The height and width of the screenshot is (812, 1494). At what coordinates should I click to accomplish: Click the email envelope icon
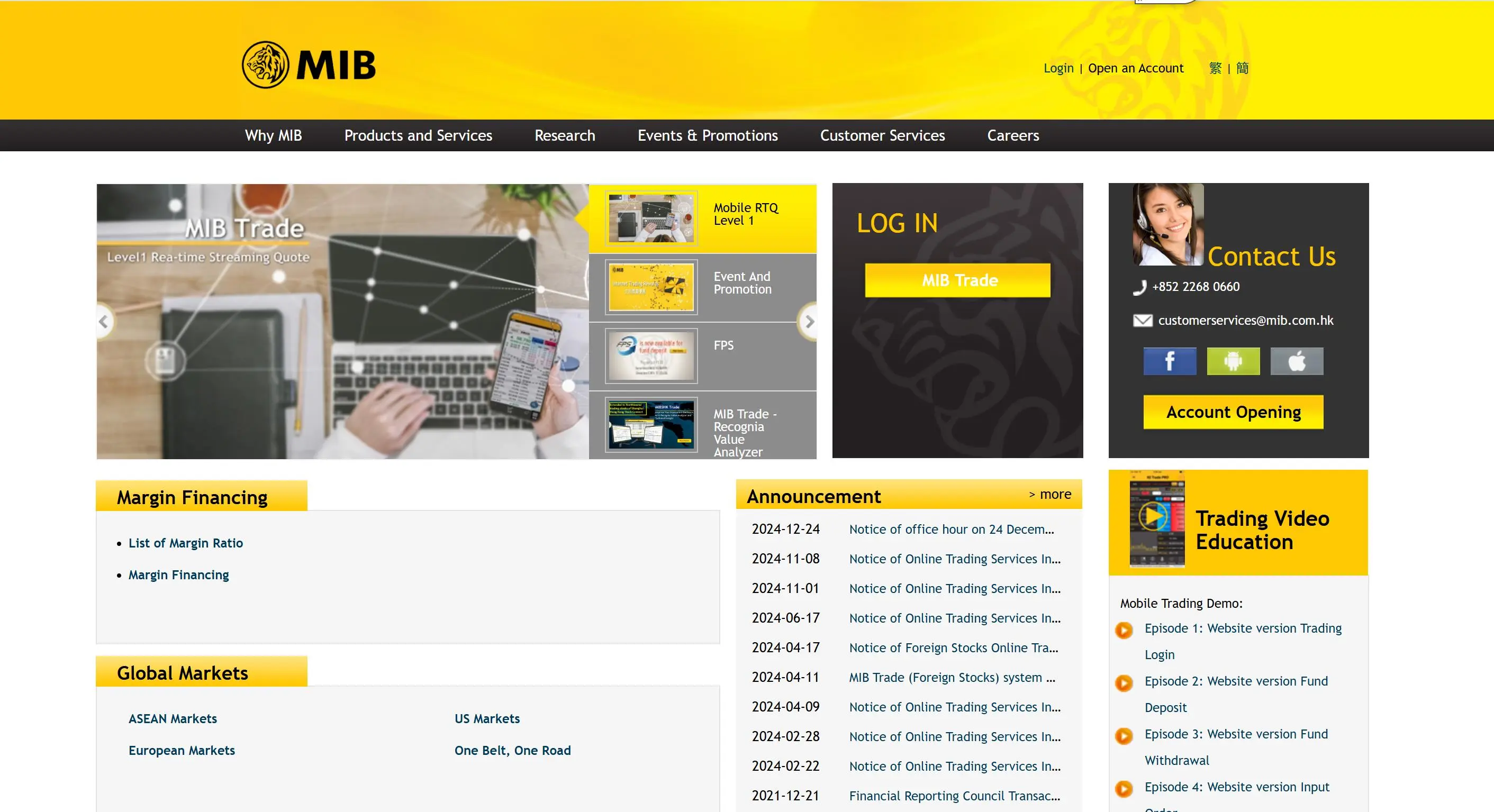point(1143,321)
